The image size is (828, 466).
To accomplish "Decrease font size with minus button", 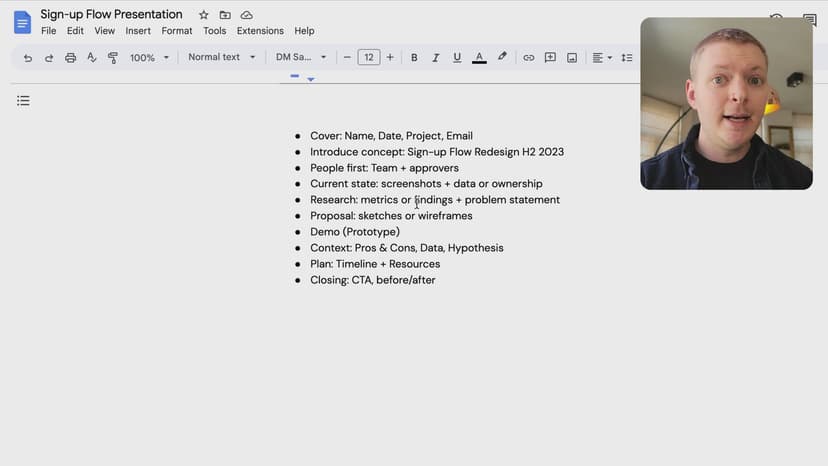I will (347, 58).
